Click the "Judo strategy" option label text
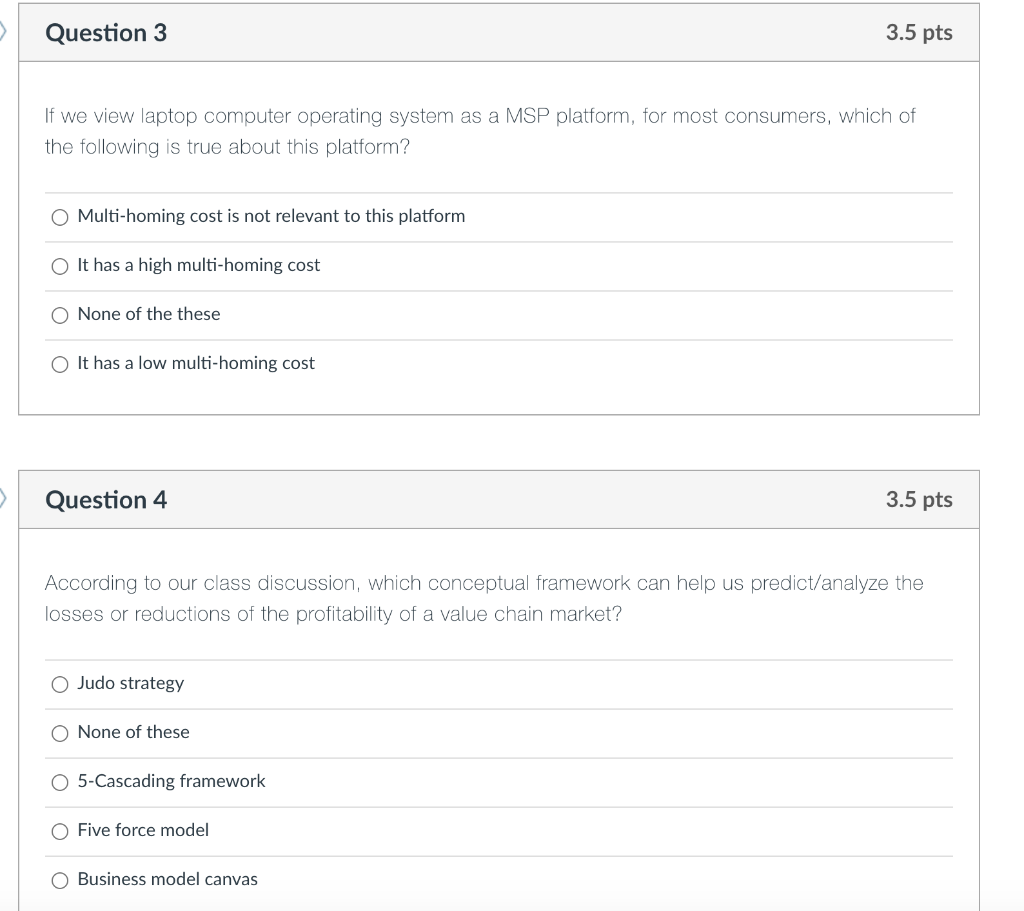The image size is (1024, 911). 130,683
